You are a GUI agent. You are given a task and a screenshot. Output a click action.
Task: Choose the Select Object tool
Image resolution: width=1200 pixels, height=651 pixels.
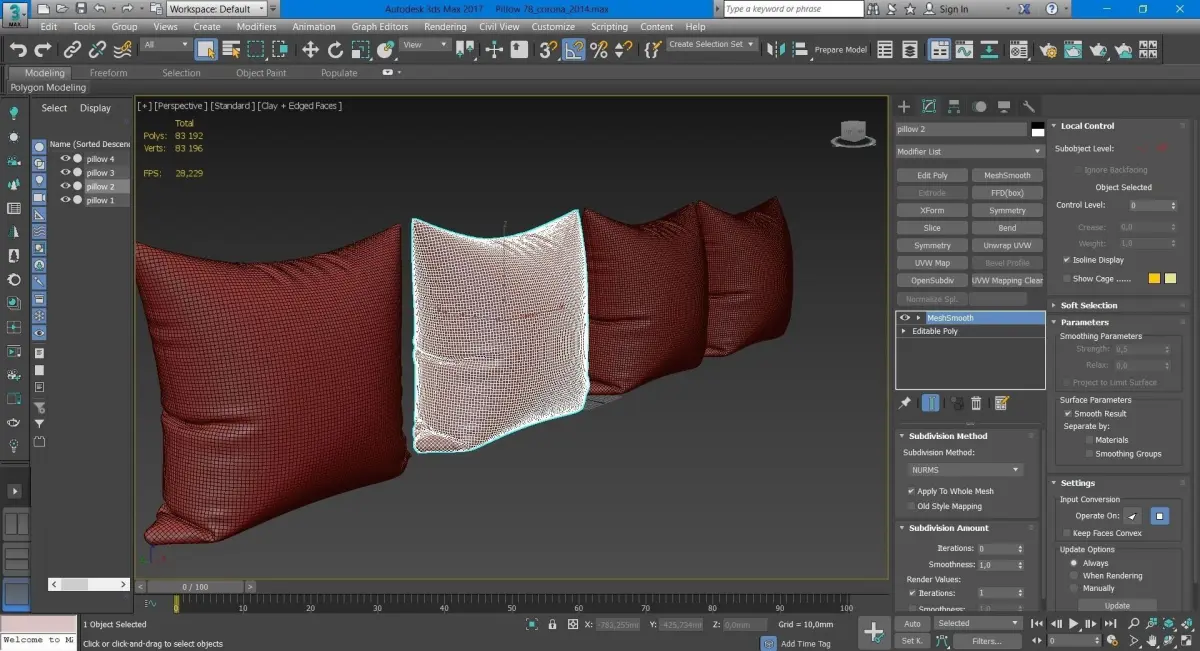pyautogui.click(x=206, y=49)
